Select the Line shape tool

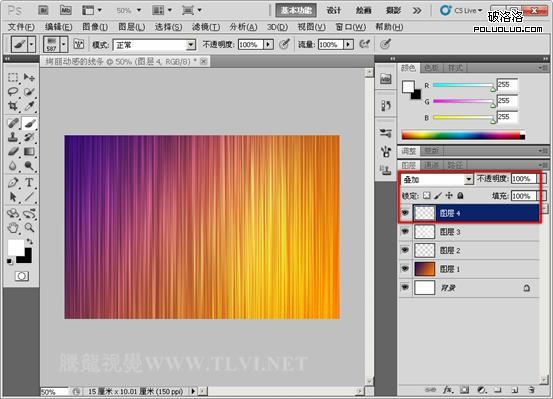pyautogui.click(x=29, y=197)
